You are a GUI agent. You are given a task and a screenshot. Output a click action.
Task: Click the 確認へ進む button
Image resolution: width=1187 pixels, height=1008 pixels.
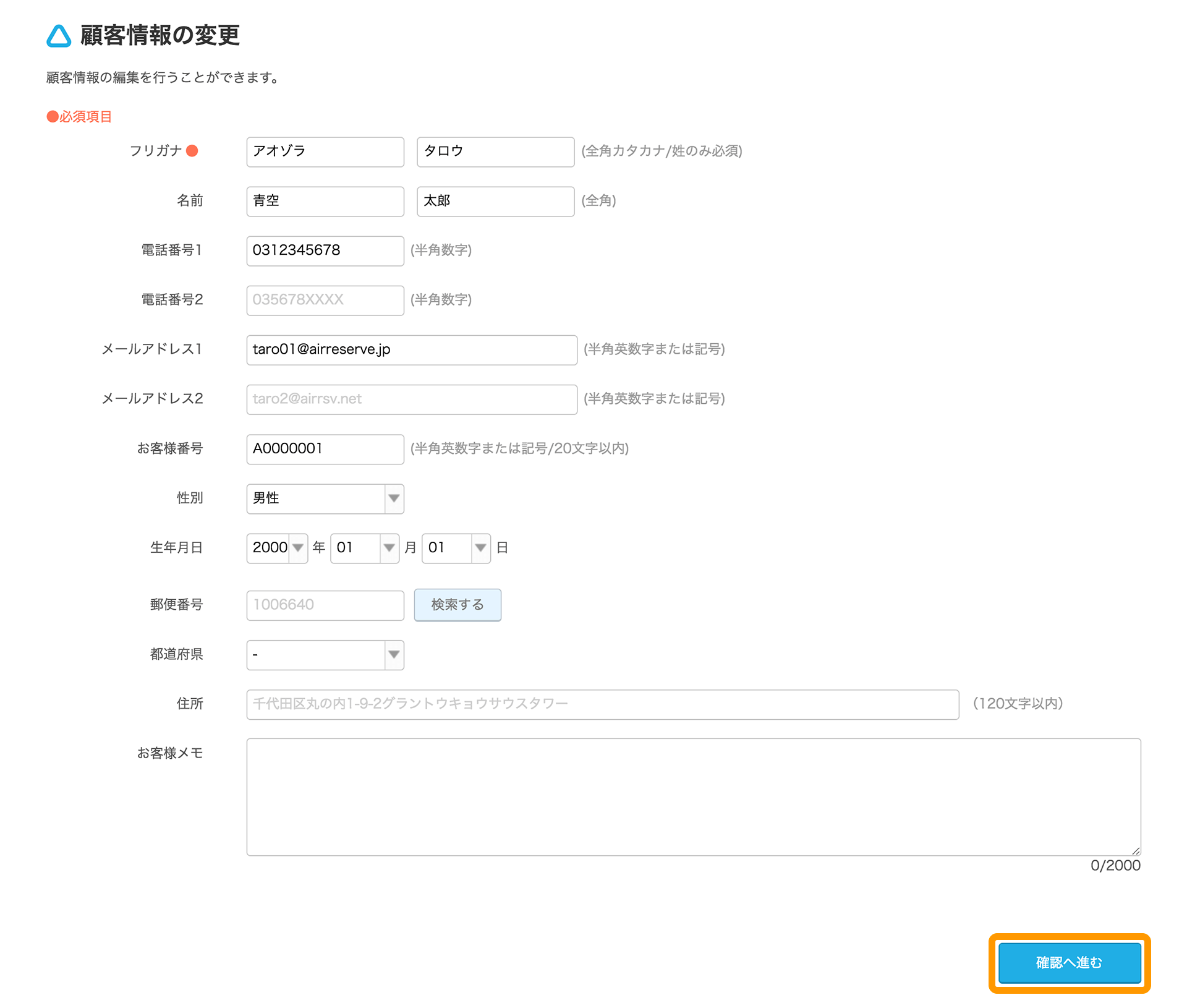pos(1070,963)
